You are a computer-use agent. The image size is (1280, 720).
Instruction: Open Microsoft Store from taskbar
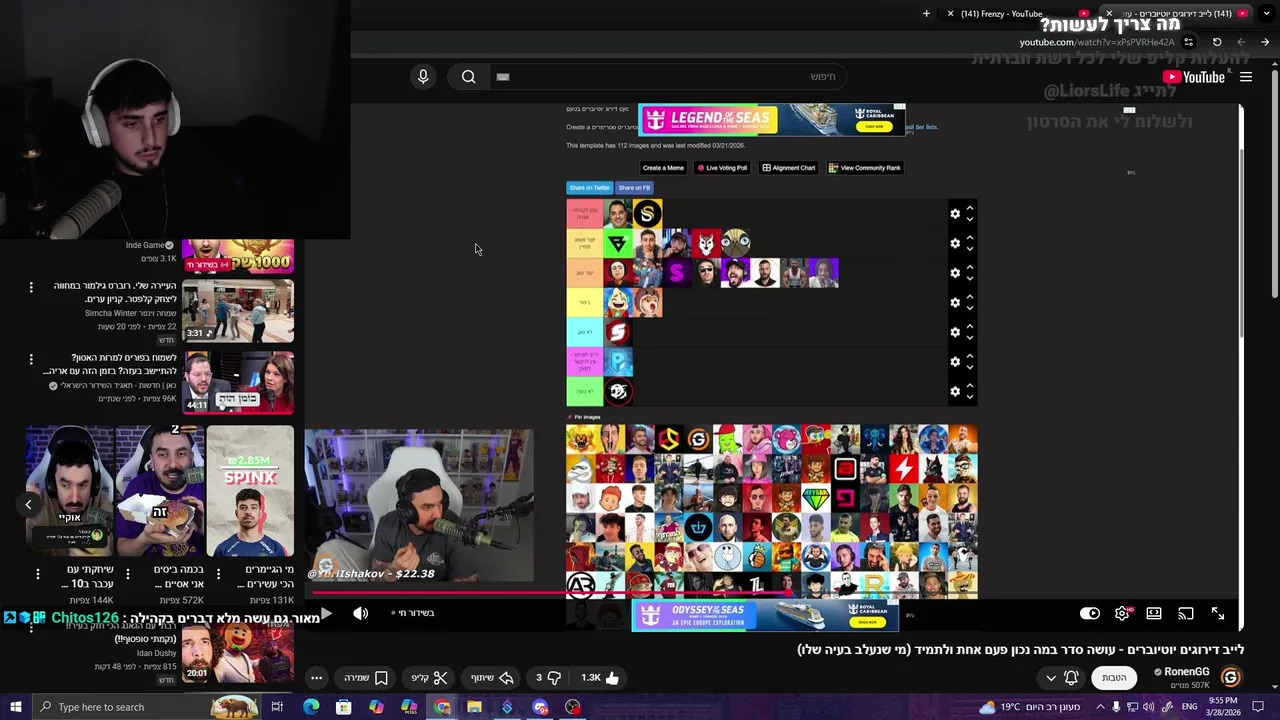[343, 707]
